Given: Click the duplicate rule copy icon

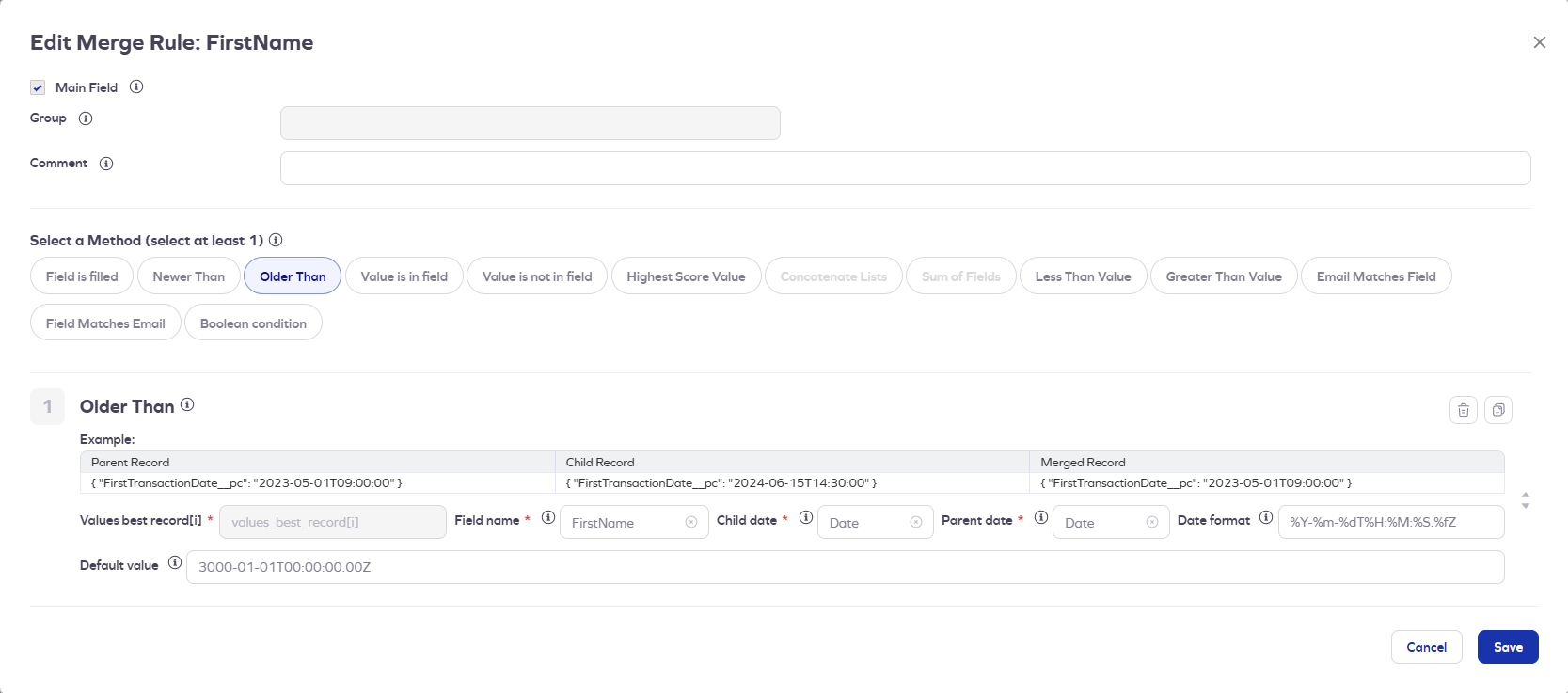Looking at the screenshot, I should 1497,410.
